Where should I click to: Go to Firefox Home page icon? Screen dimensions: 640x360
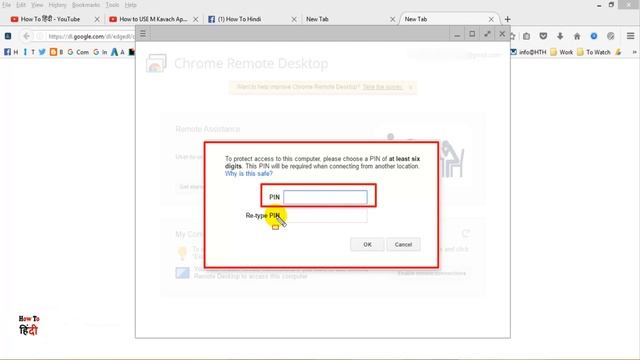tap(577, 36)
